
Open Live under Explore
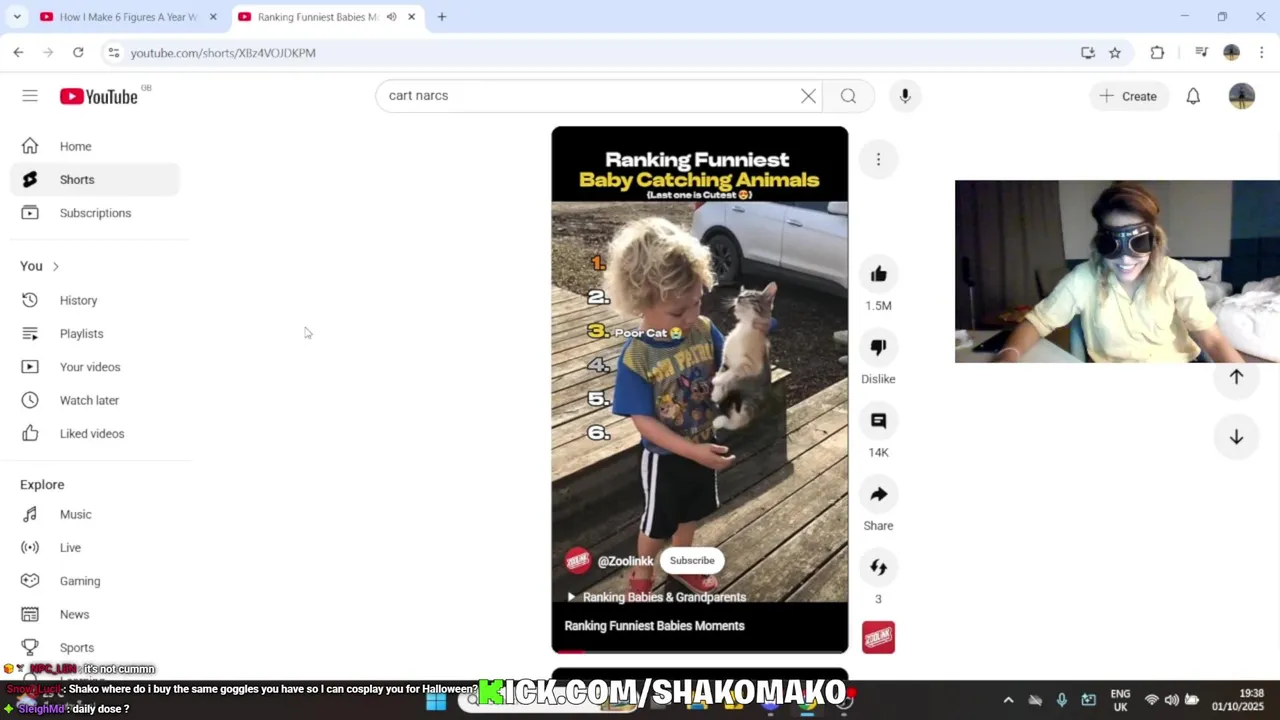pos(95,548)
